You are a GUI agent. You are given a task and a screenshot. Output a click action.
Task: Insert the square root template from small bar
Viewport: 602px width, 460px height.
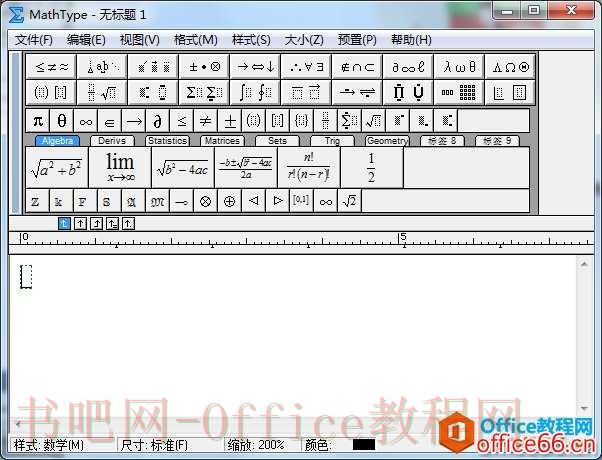[x=373, y=121]
